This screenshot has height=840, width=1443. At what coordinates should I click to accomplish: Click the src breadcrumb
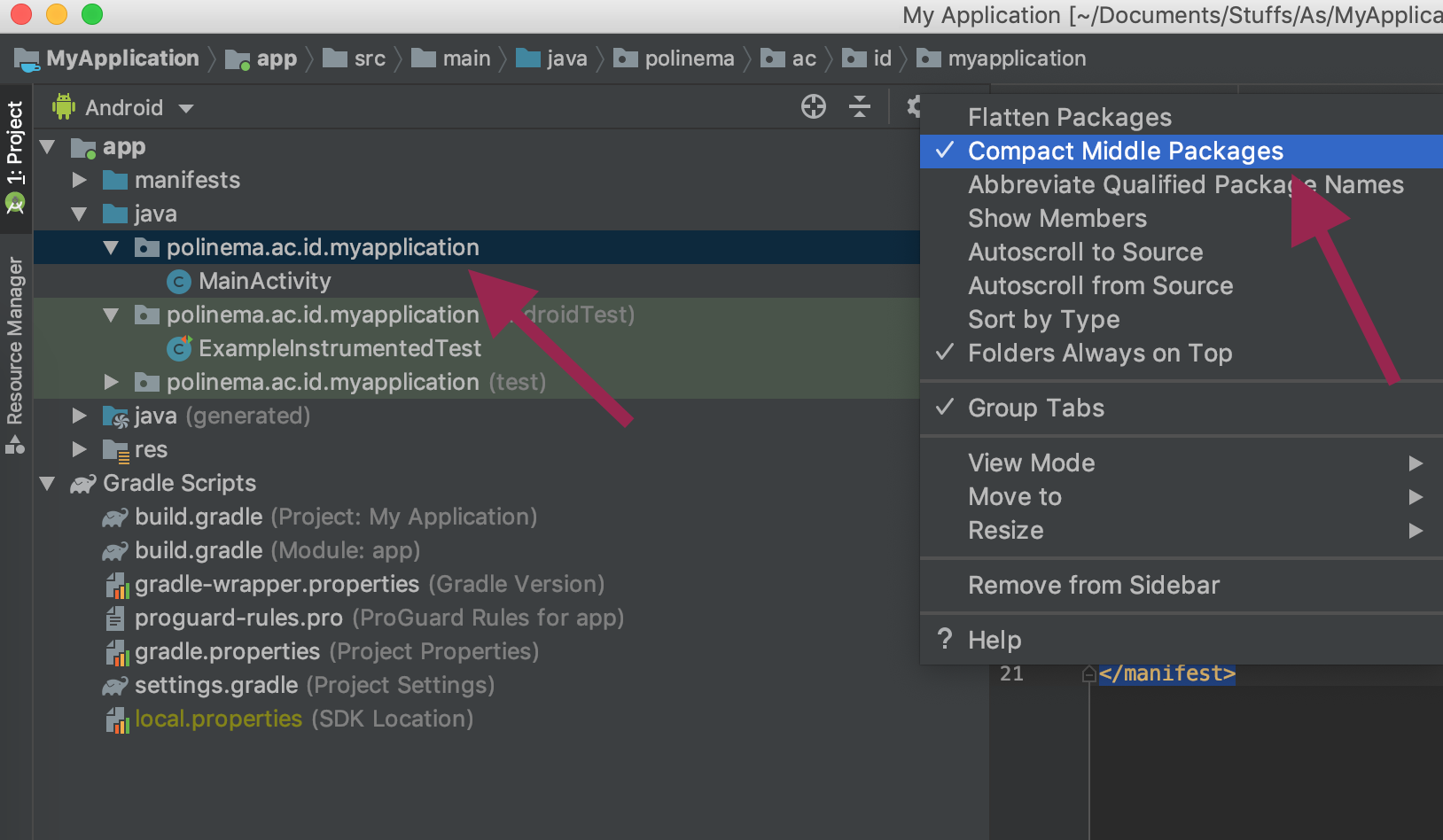pos(355,59)
